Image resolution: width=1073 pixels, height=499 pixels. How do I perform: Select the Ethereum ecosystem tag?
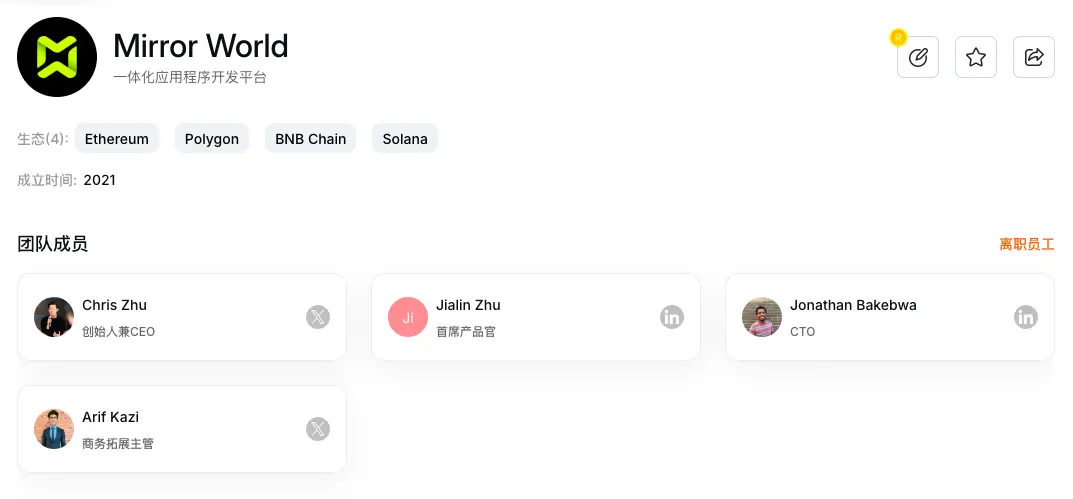click(117, 139)
